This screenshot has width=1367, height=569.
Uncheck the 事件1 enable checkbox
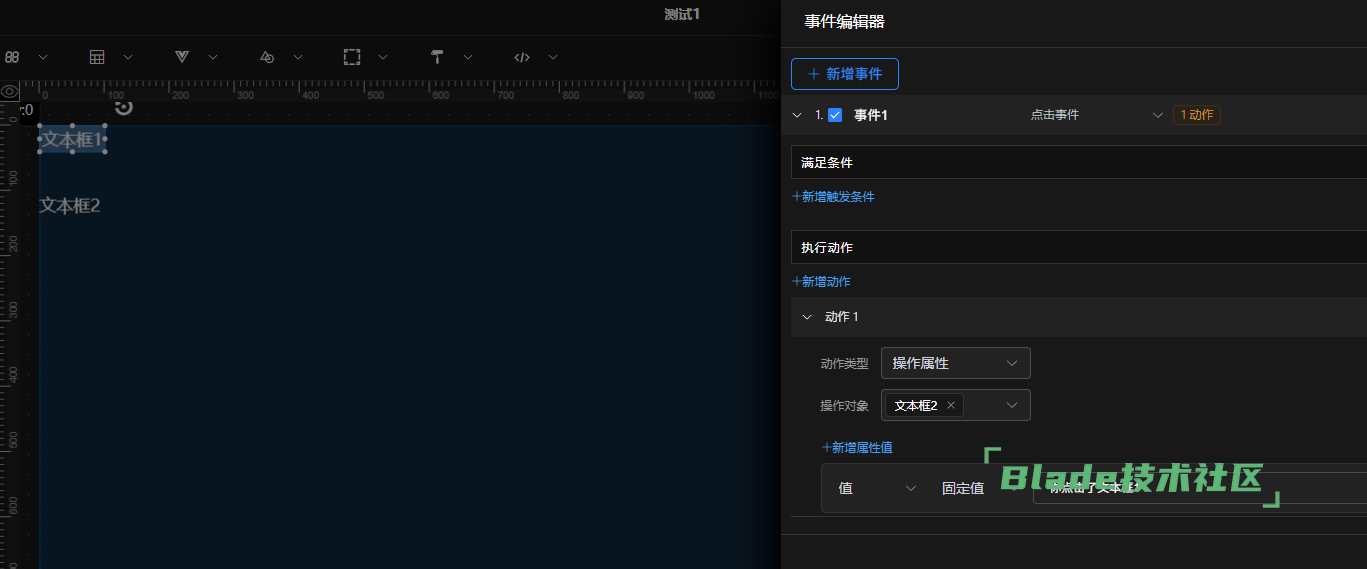pos(835,115)
